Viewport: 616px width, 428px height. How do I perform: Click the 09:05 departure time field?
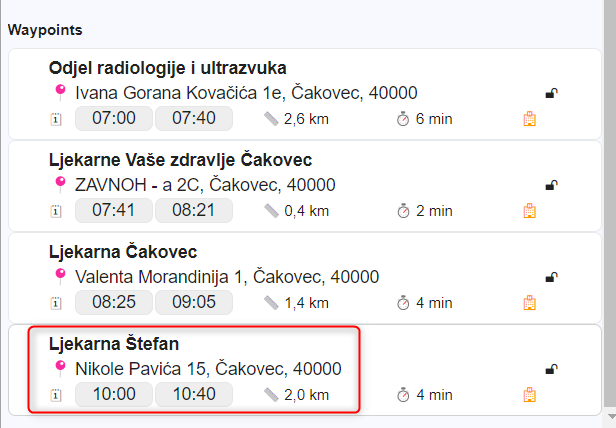click(x=194, y=303)
